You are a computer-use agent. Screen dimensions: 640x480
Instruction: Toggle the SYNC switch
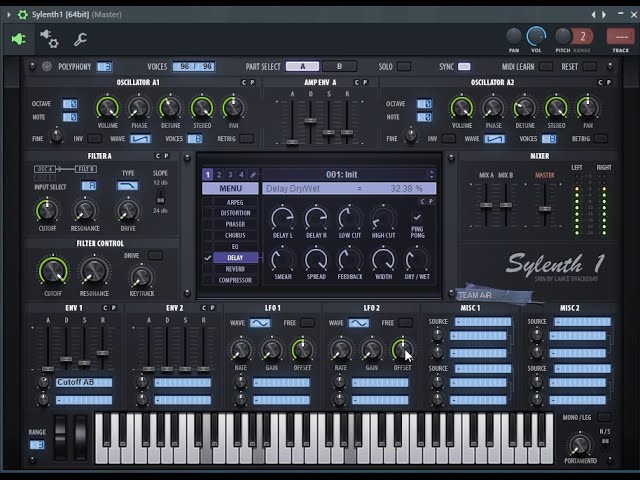coord(464,67)
